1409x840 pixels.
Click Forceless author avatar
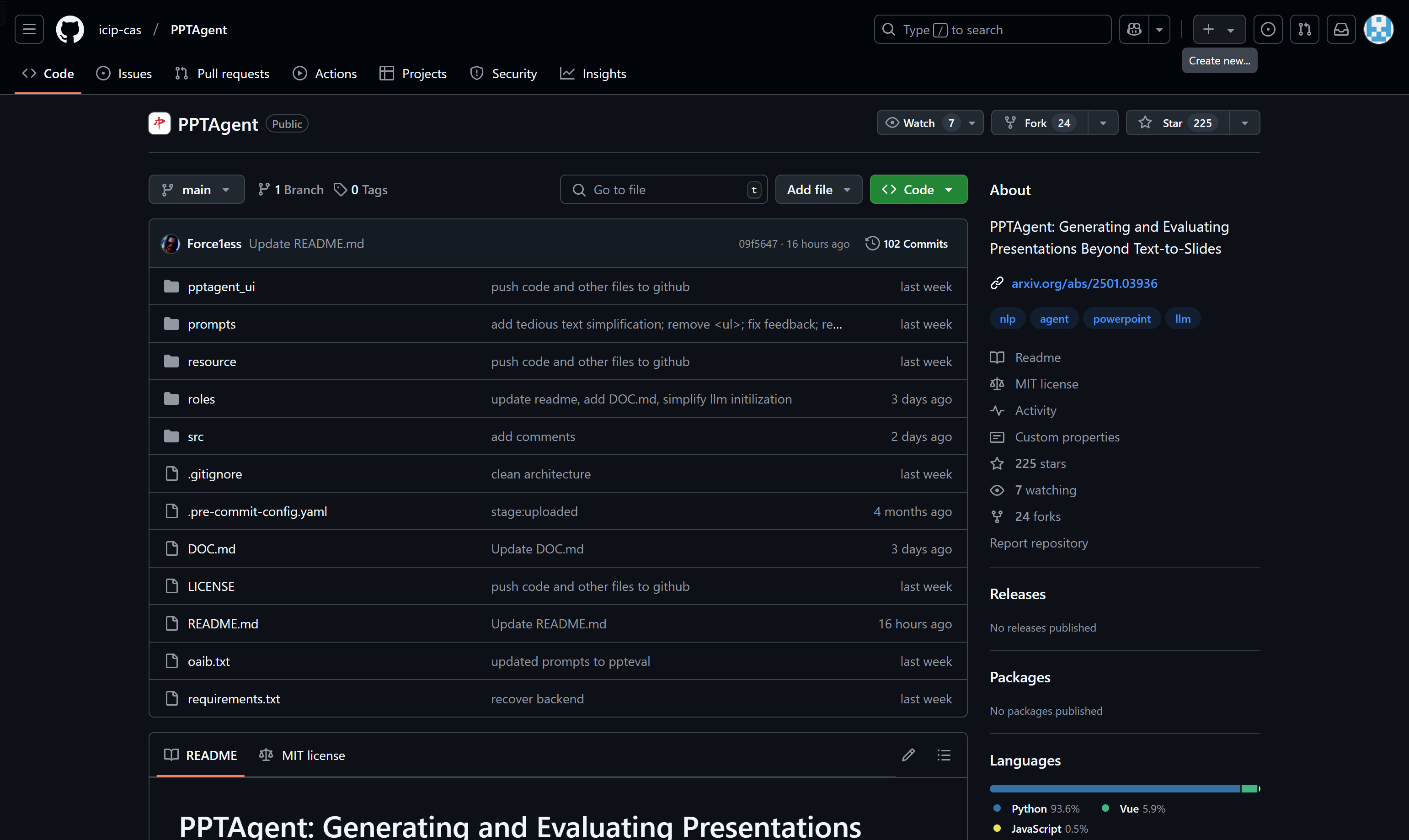coord(171,244)
